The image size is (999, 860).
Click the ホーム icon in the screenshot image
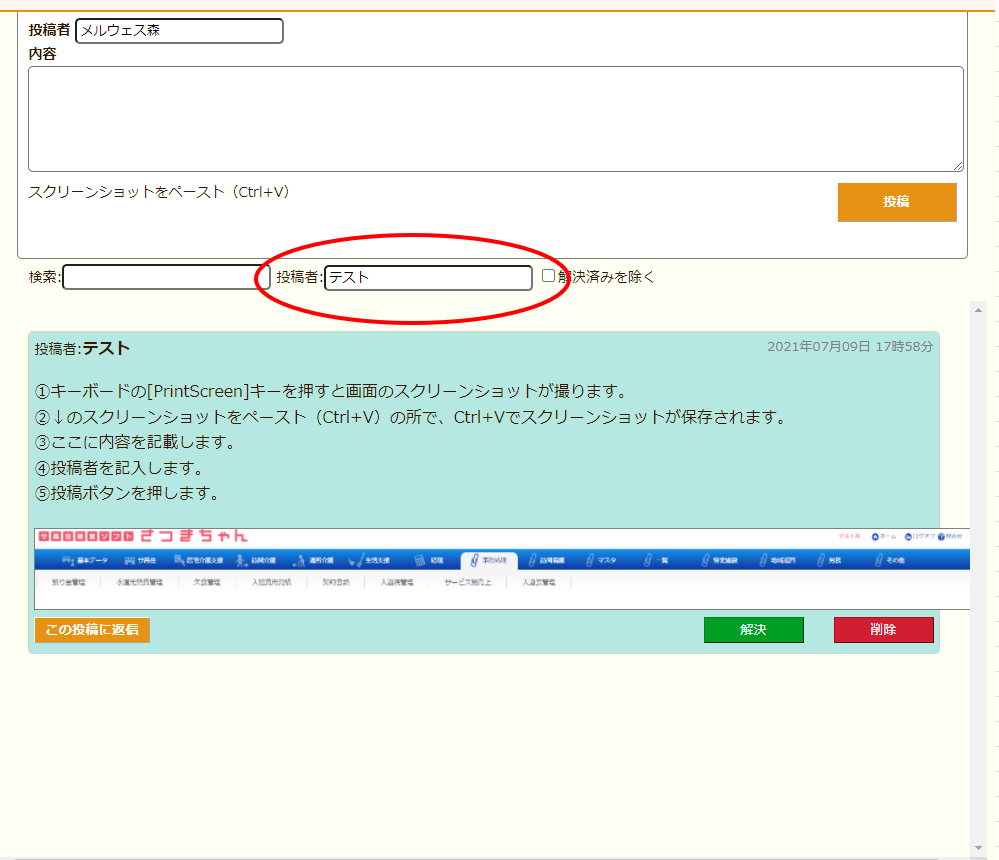[x=876, y=537]
